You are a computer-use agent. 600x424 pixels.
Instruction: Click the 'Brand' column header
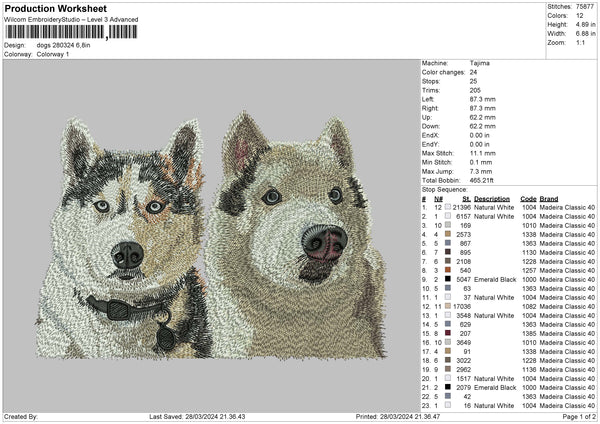click(549, 199)
